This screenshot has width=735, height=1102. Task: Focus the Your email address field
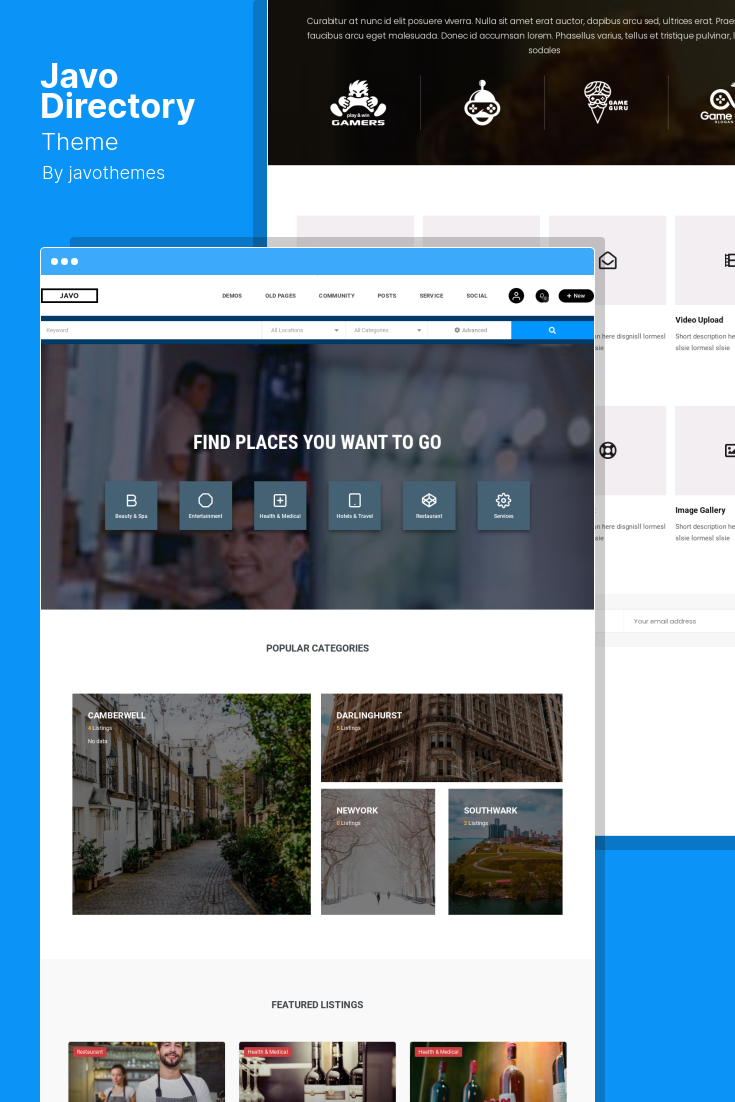pos(679,621)
